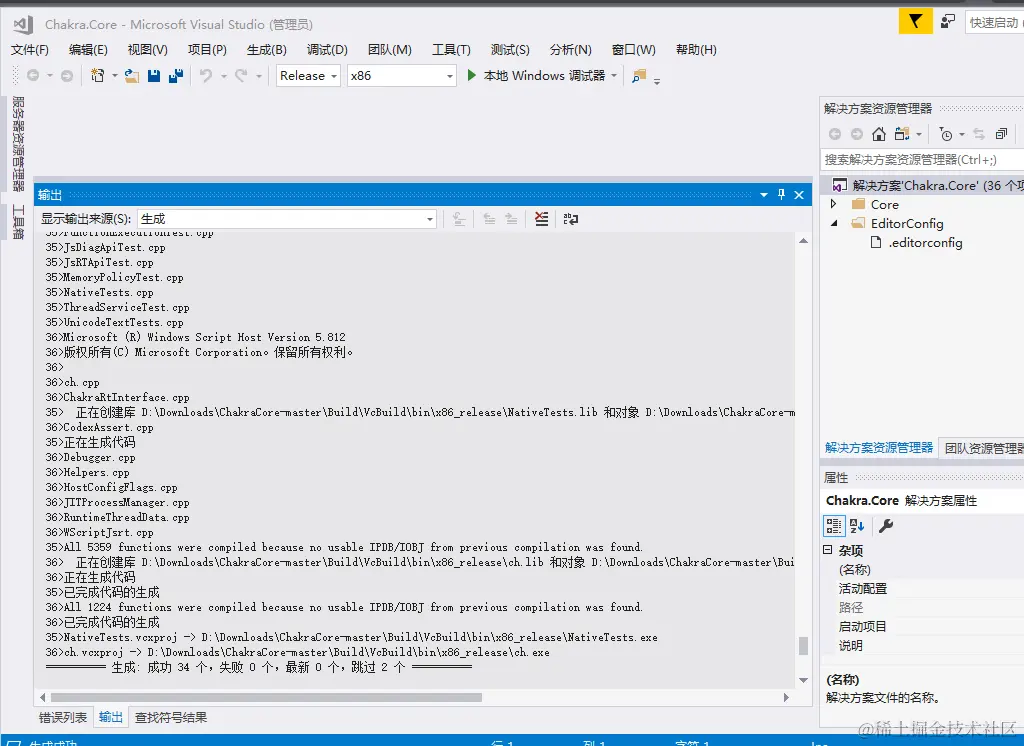The width and height of the screenshot is (1024, 746).
Task: Open the 工具箱 side tab
Action: click(18, 221)
